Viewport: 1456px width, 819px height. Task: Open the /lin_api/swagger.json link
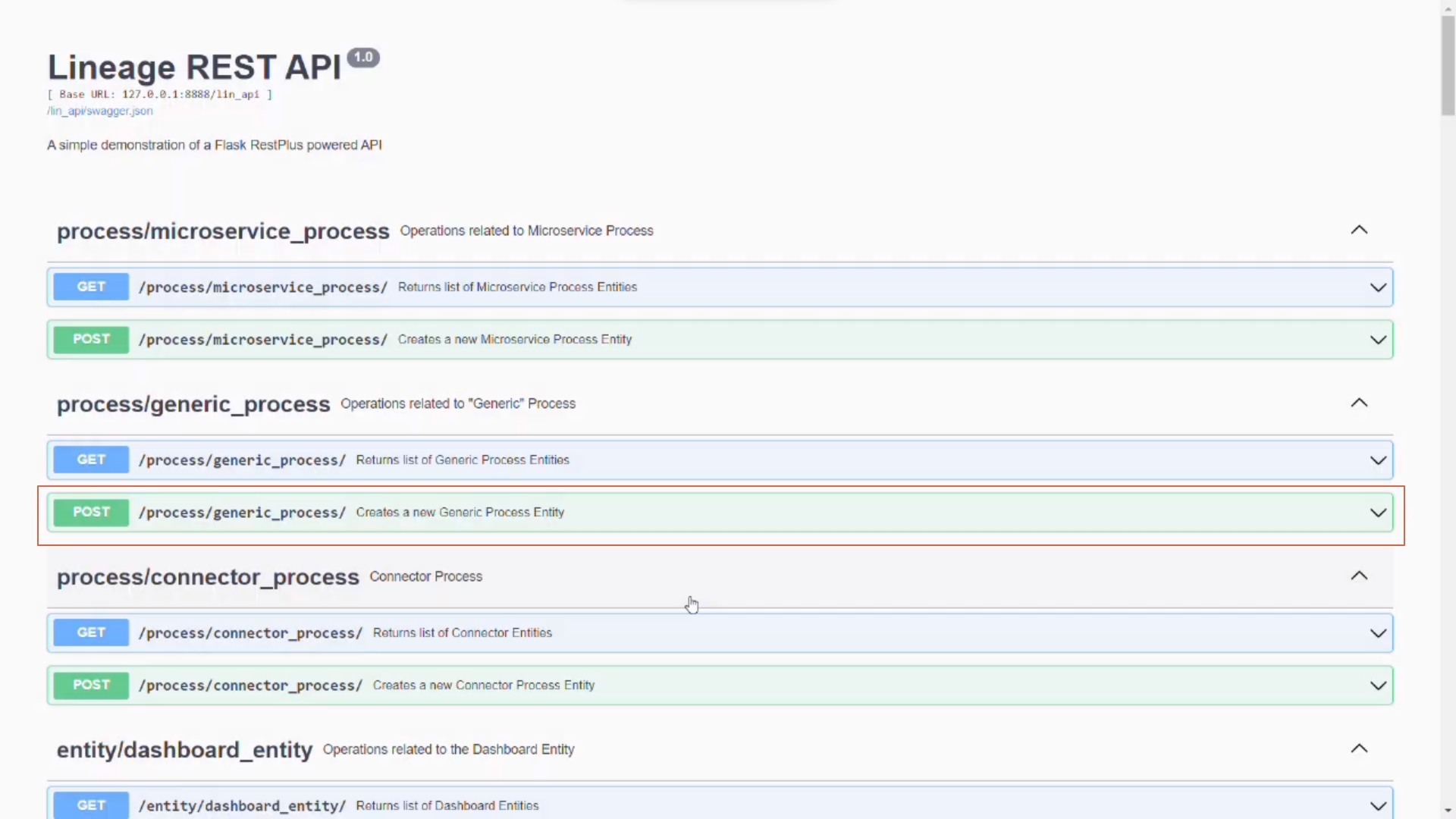[100, 111]
